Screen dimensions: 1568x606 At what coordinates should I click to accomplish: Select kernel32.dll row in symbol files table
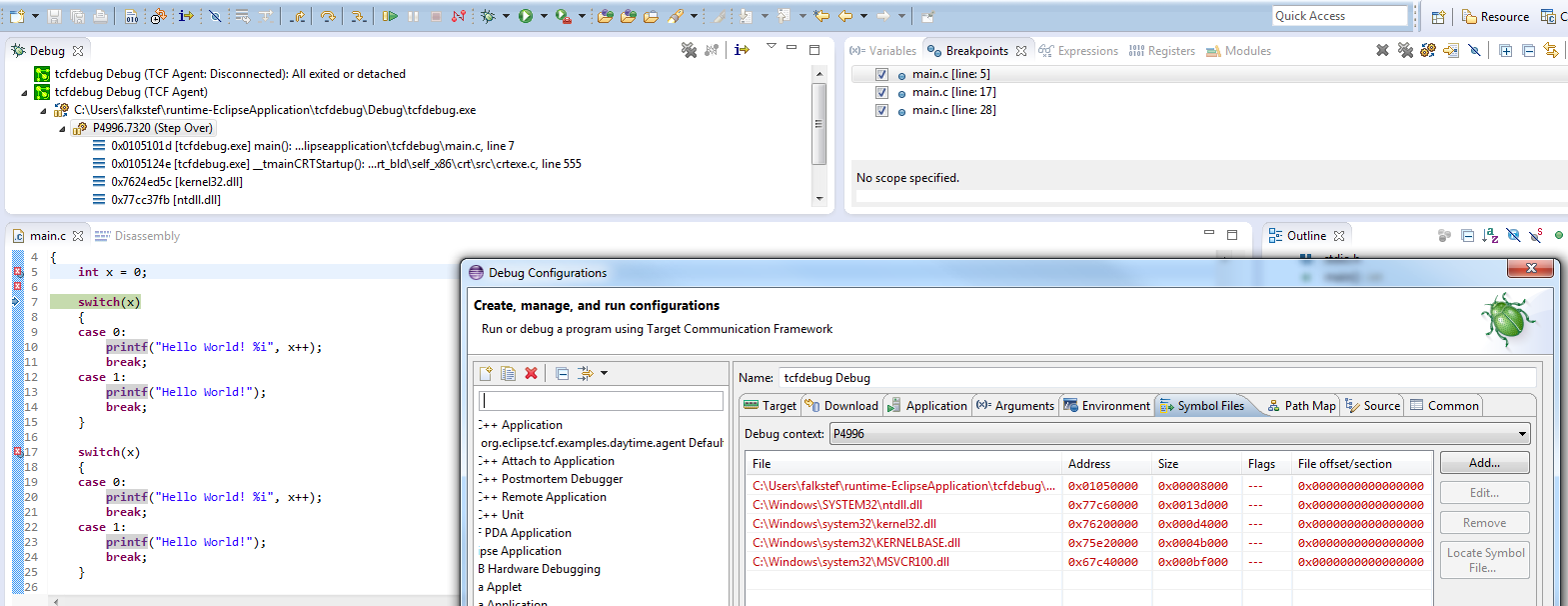pyautogui.click(x=1089, y=524)
